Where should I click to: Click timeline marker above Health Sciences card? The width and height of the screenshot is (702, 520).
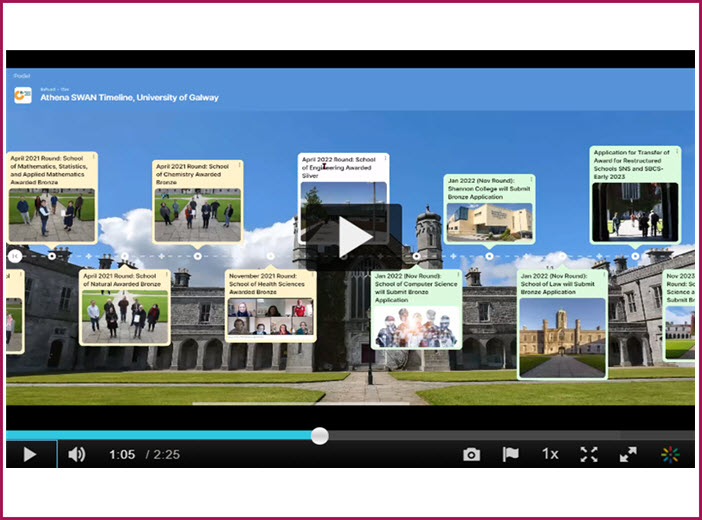click(x=270, y=256)
